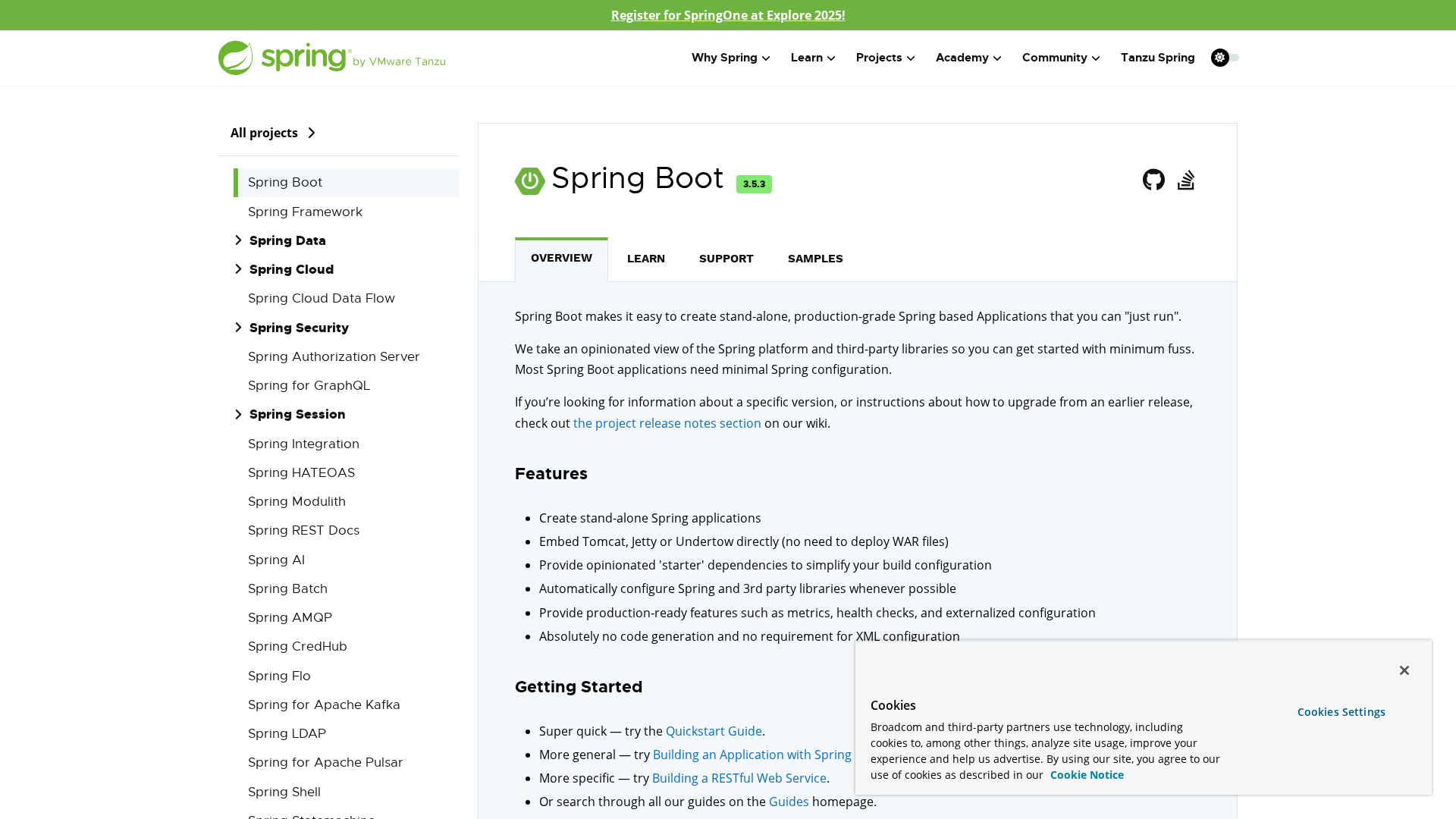This screenshot has width=1456, height=819.
Task: Open the Guides homepage link
Action: [x=789, y=802]
